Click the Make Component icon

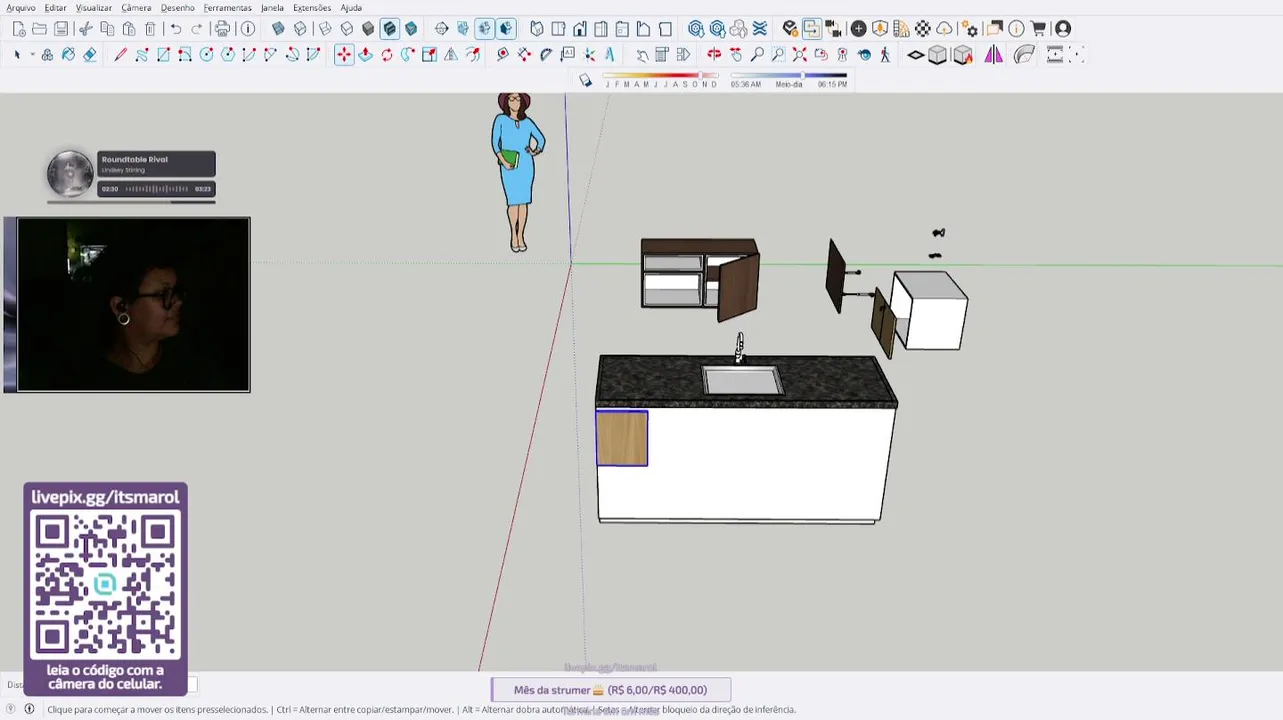47,55
